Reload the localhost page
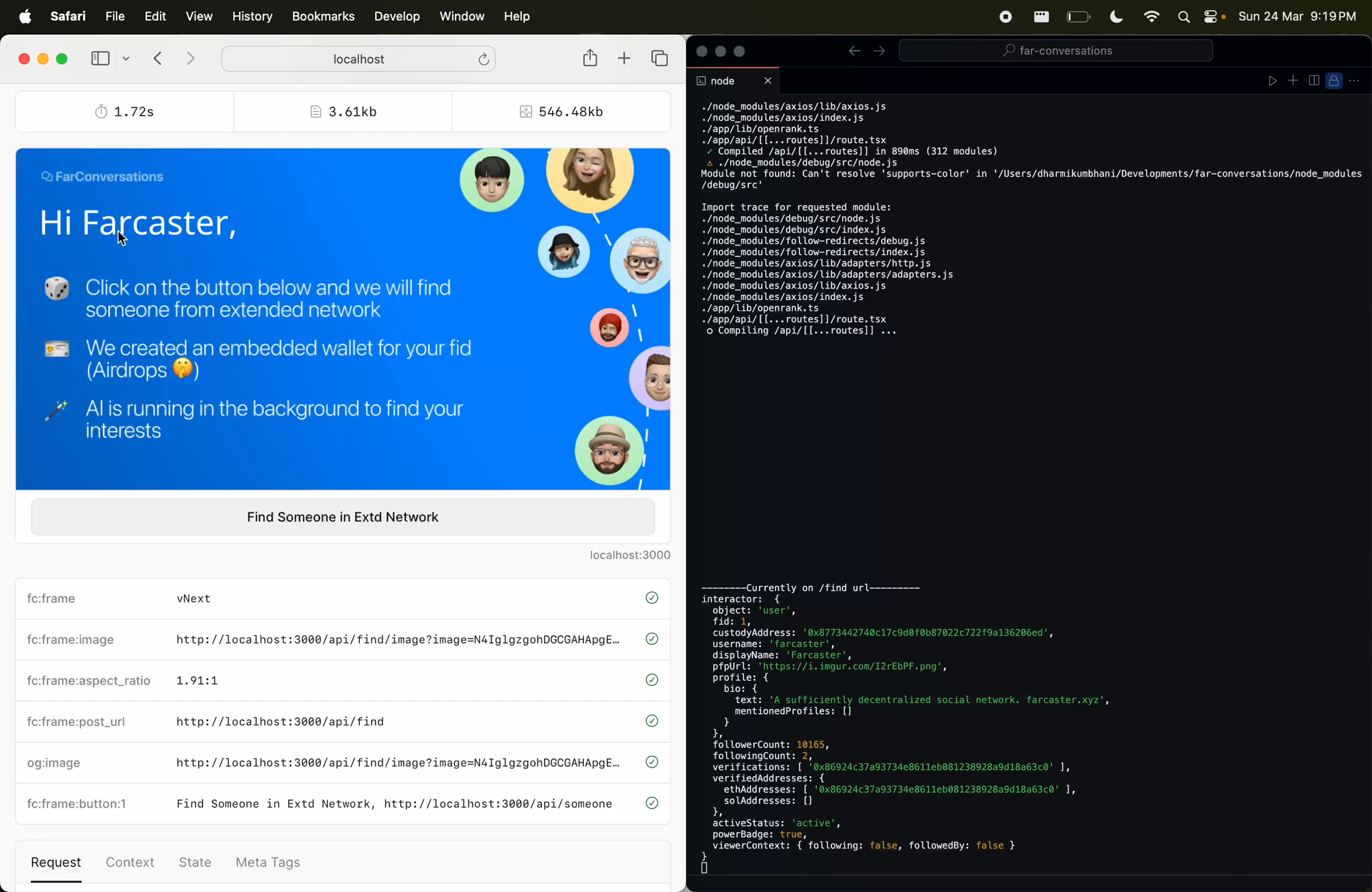 484,60
